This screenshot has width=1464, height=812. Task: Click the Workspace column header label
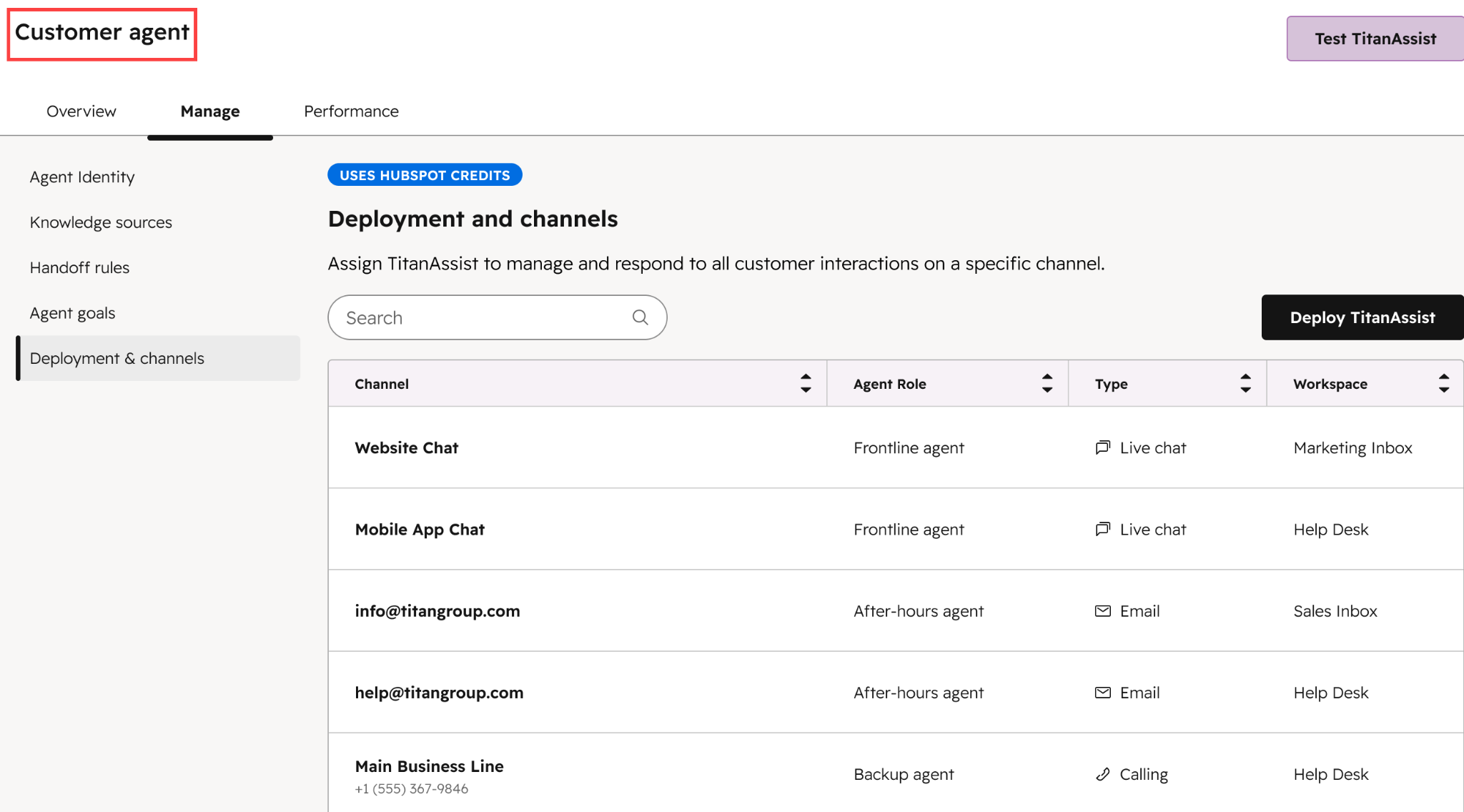1330,384
